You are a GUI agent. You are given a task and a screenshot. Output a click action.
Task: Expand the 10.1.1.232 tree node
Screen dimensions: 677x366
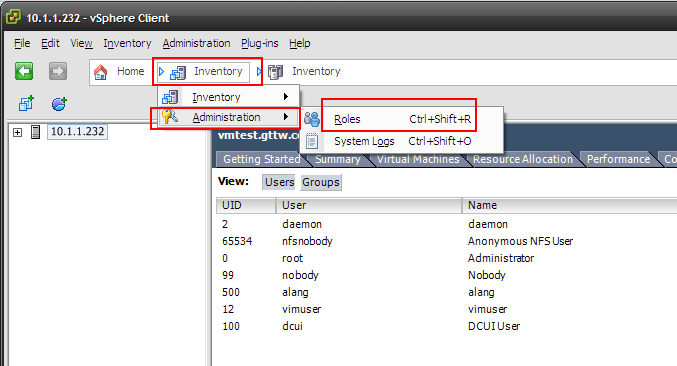coord(17,133)
